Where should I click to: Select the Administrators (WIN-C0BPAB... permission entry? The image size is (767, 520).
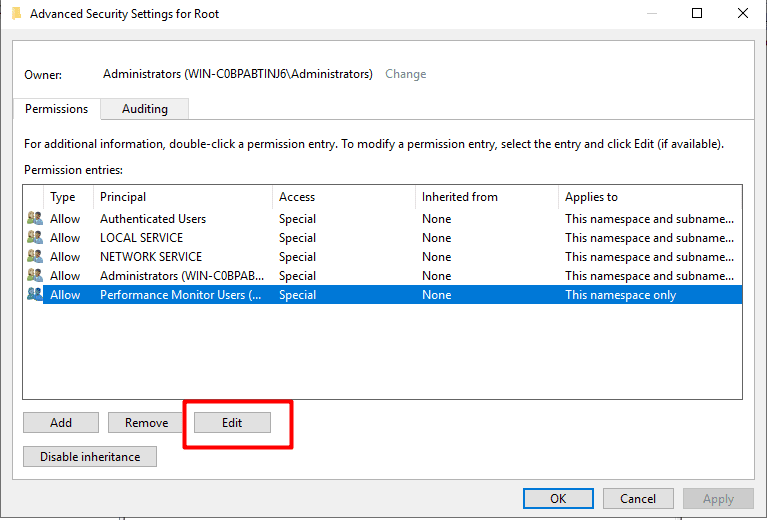[383, 276]
